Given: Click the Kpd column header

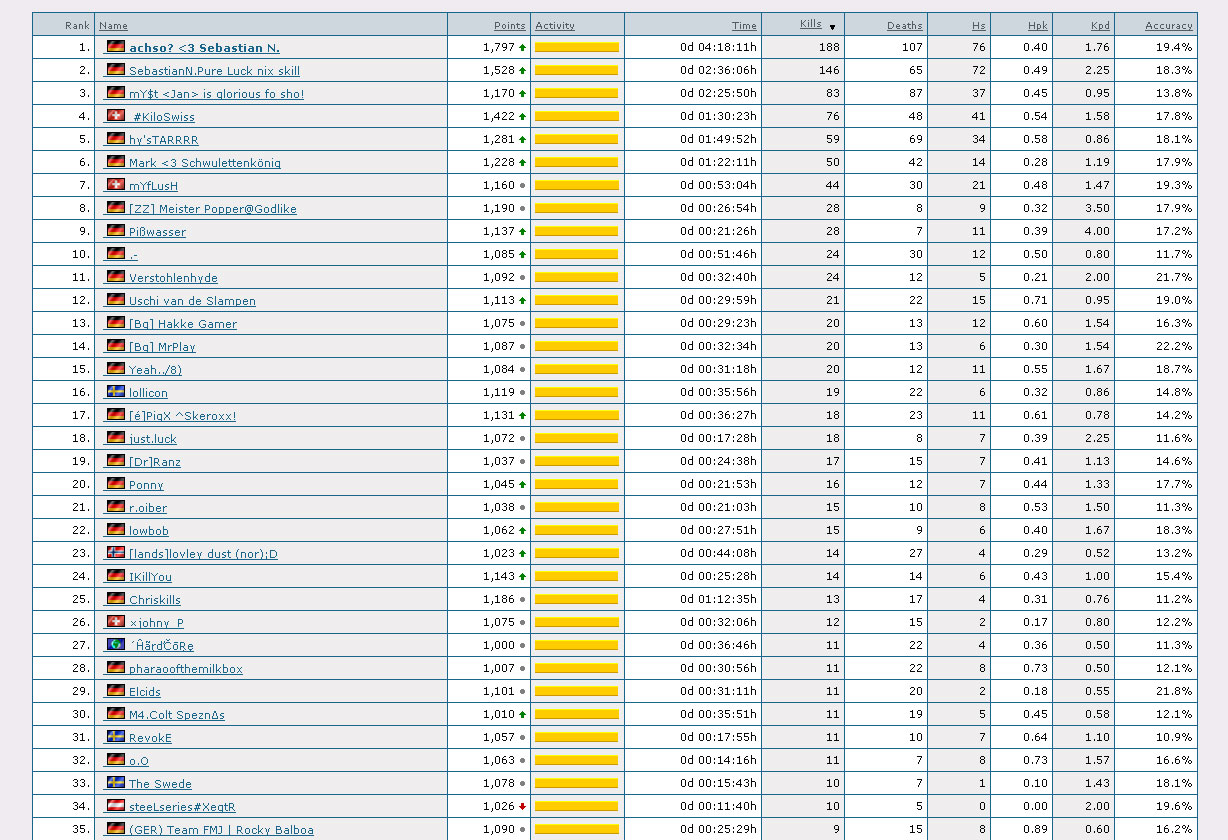Looking at the screenshot, I should pyautogui.click(x=1100, y=26).
